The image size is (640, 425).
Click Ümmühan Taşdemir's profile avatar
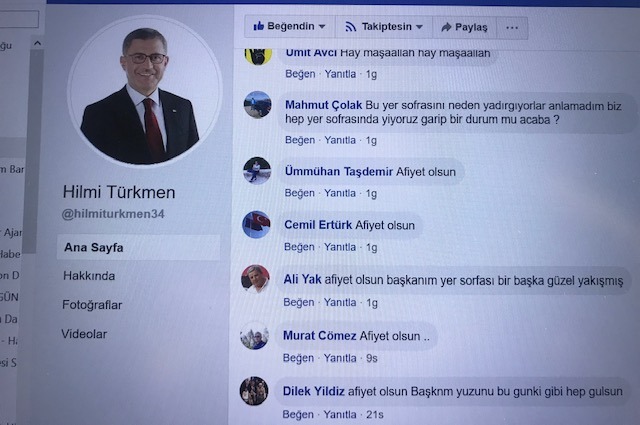(257, 170)
